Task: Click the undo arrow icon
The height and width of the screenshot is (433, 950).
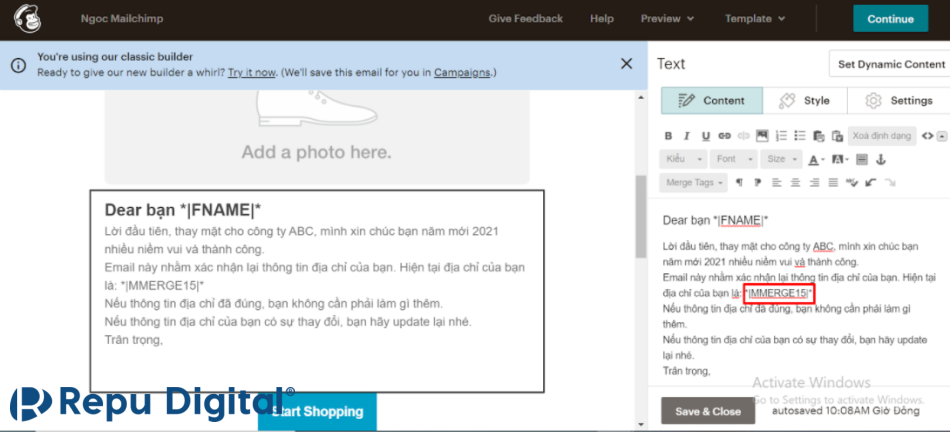Action: tap(870, 183)
